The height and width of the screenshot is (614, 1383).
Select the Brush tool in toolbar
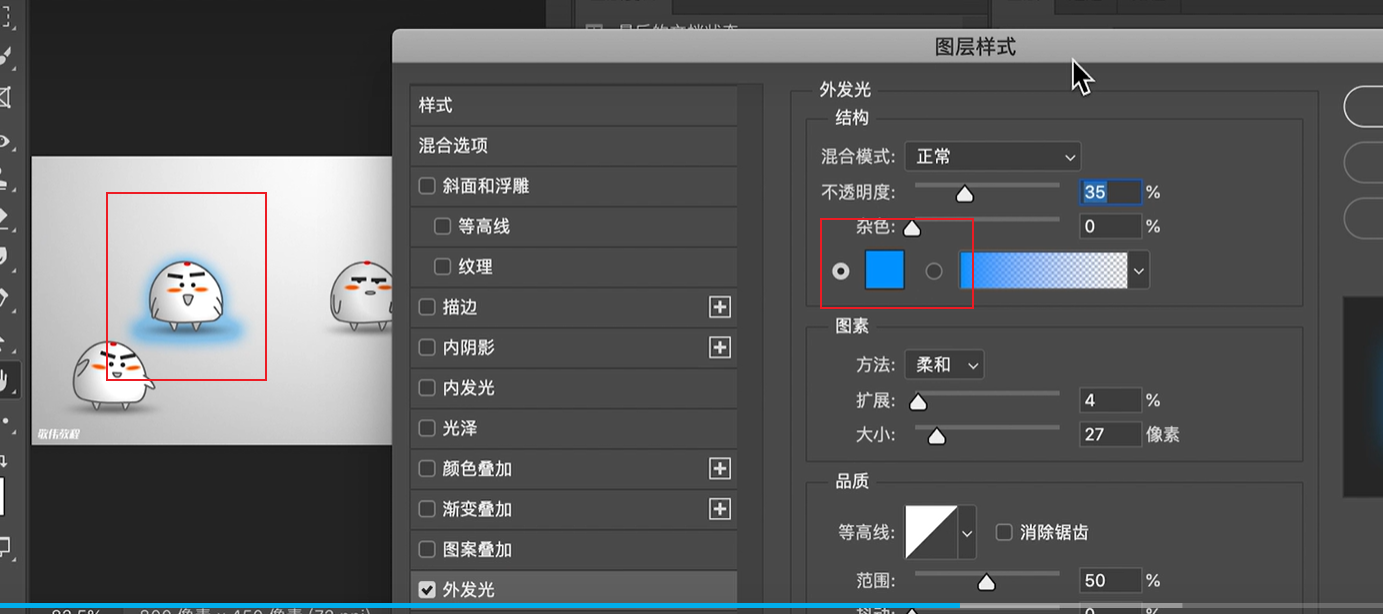5,55
